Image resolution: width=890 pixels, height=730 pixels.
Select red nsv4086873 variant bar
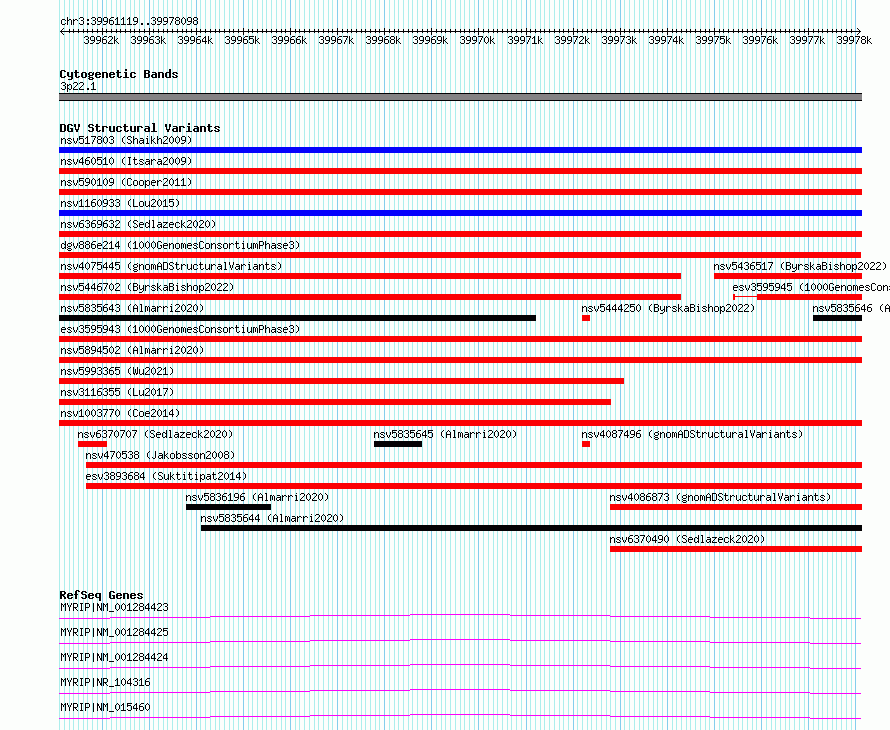click(736, 507)
